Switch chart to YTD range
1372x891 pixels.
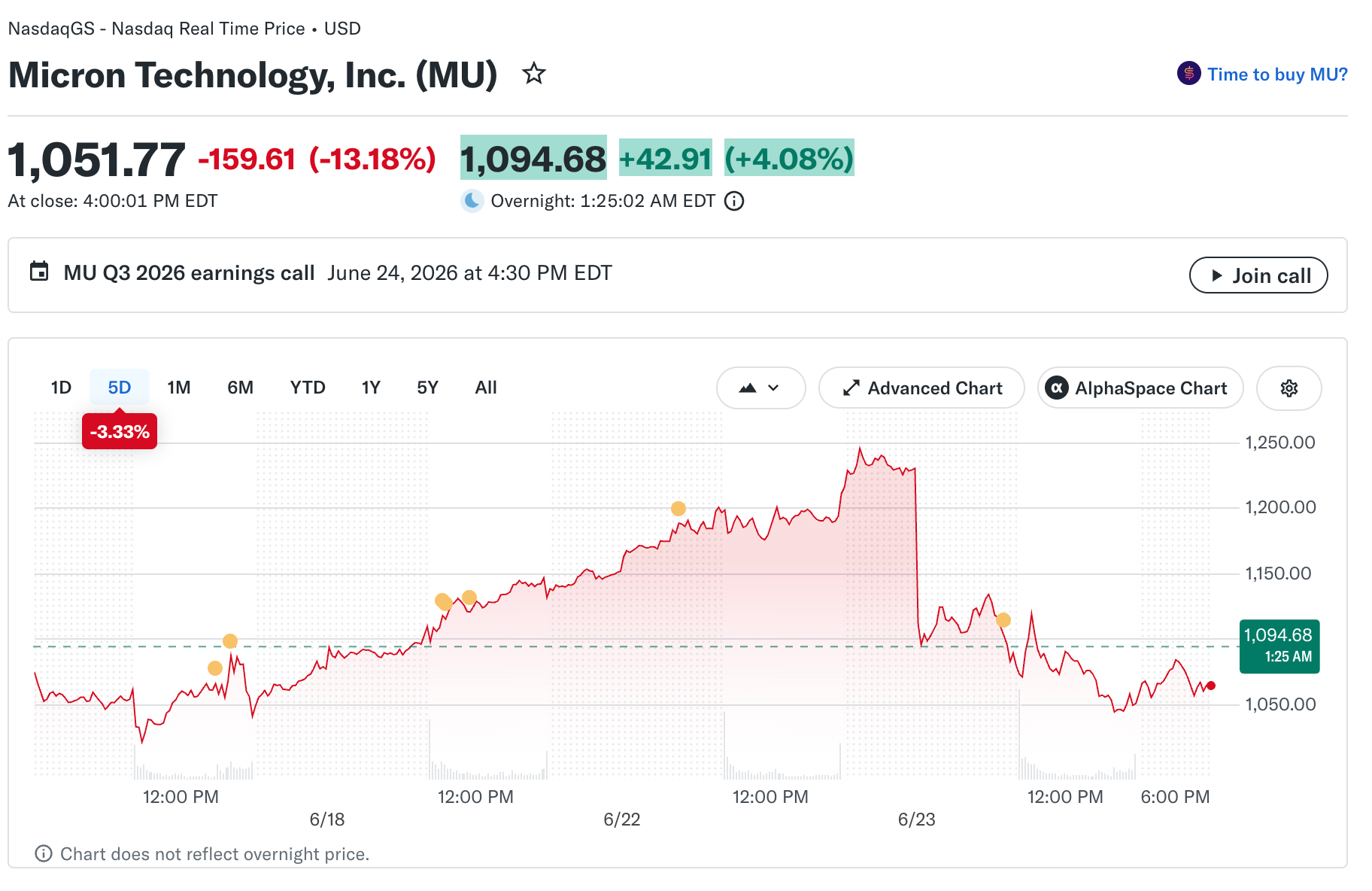(308, 388)
